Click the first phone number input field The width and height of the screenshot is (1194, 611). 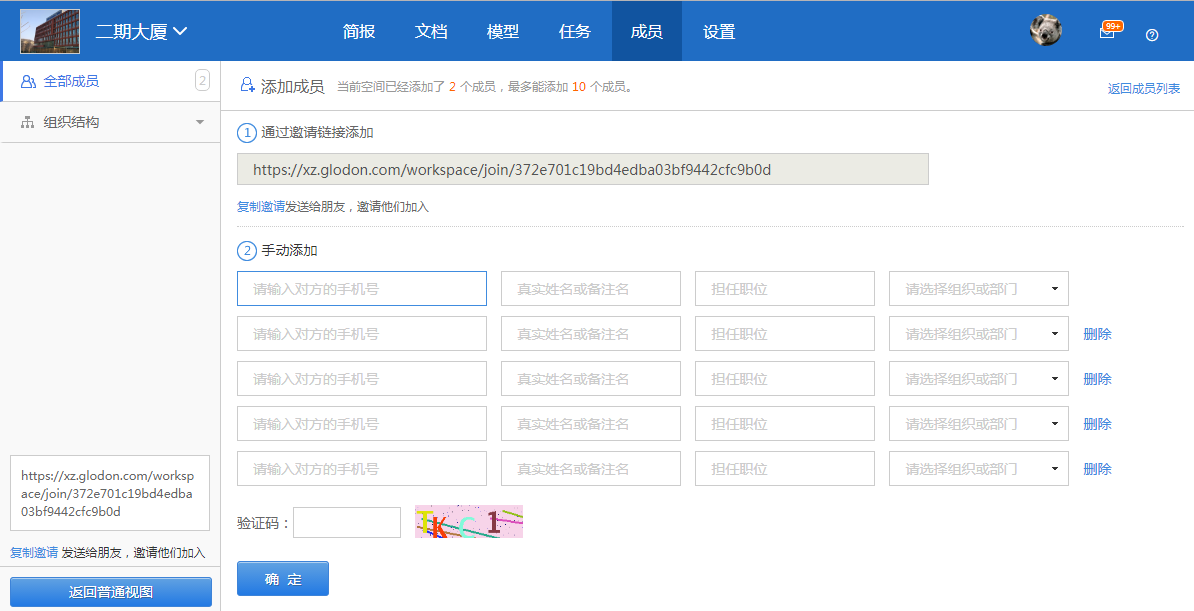(362, 289)
